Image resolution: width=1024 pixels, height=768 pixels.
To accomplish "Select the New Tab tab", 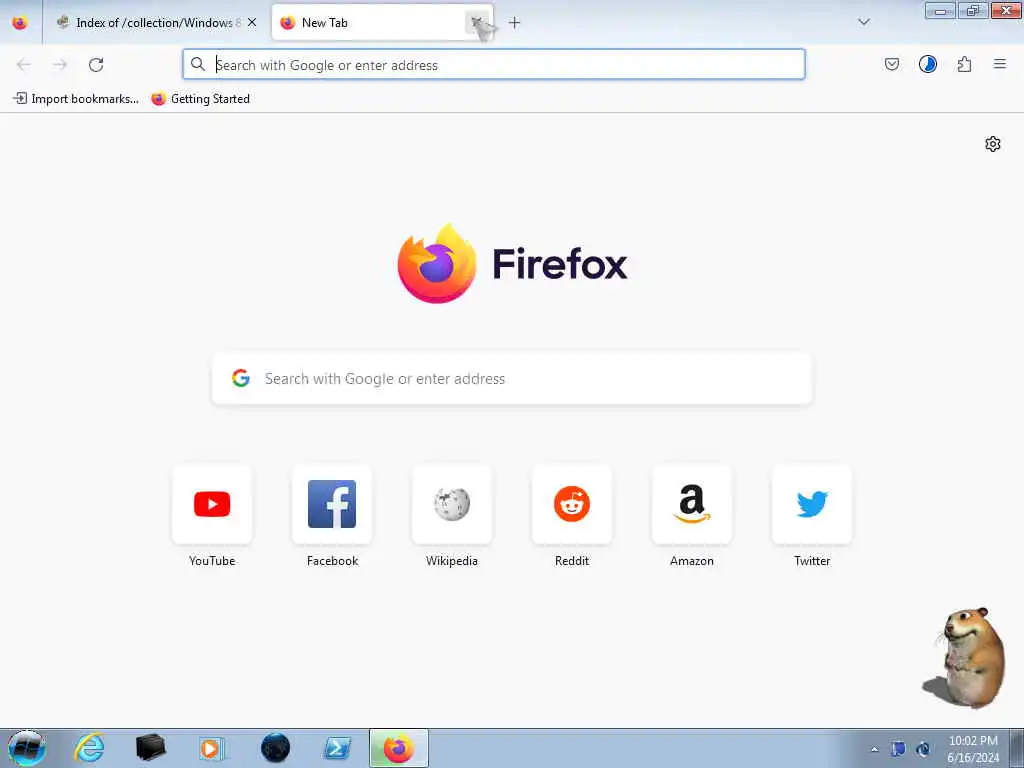I will pos(382,23).
